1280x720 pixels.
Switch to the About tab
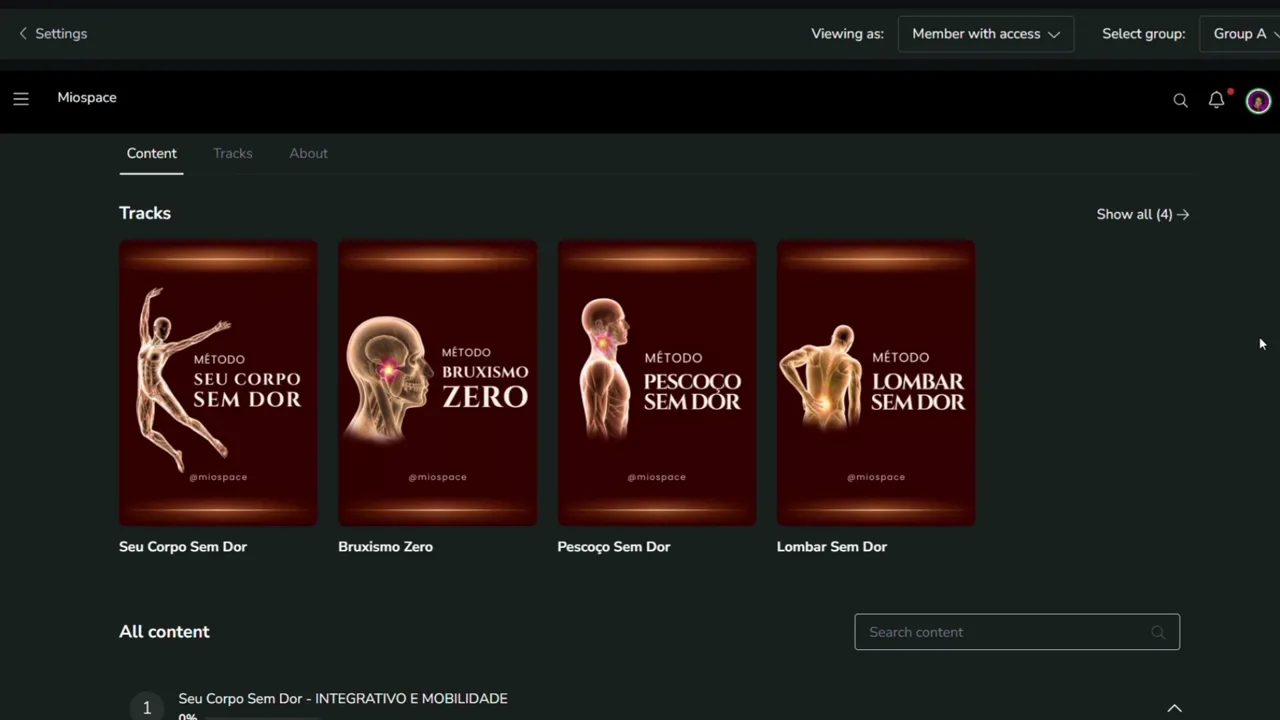click(308, 153)
